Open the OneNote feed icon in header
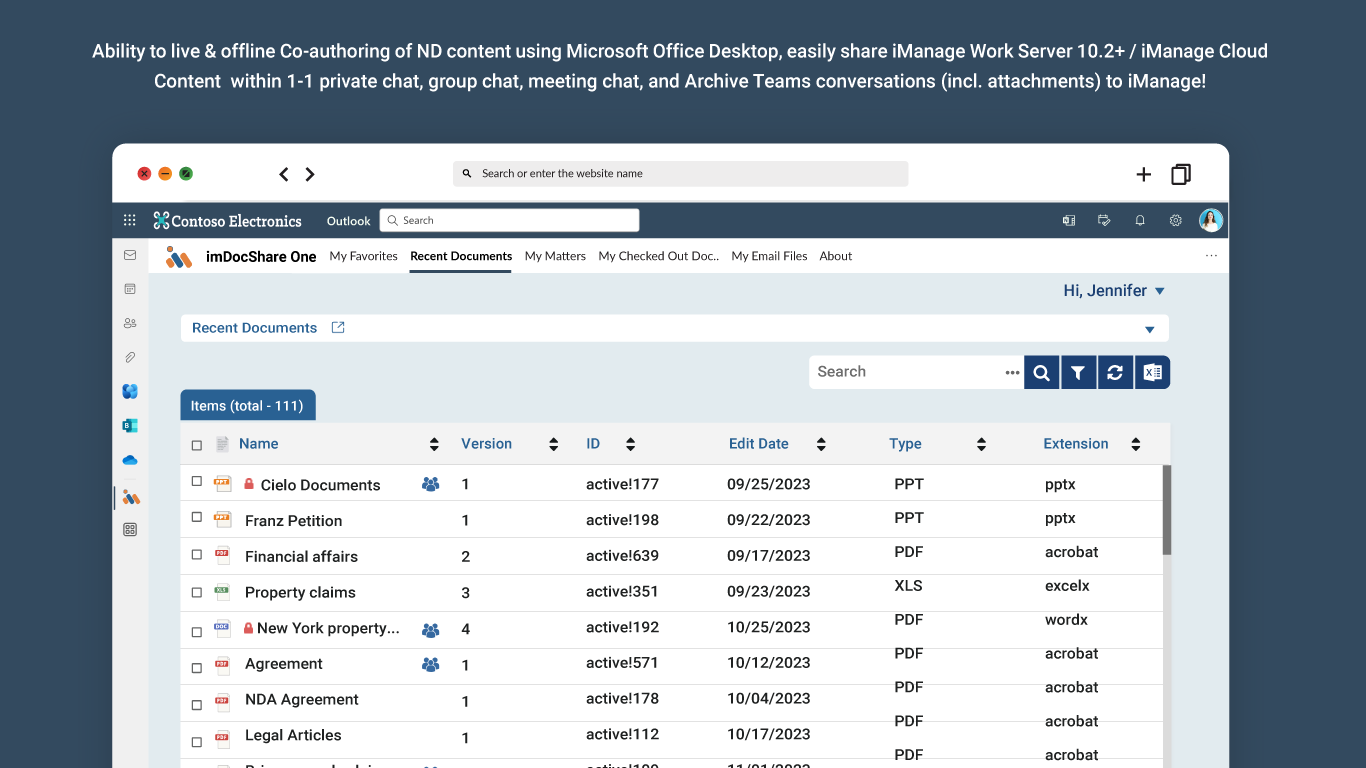The width and height of the screenshot is (1366, 768). pyautogui.click(x=1069, y=221)
